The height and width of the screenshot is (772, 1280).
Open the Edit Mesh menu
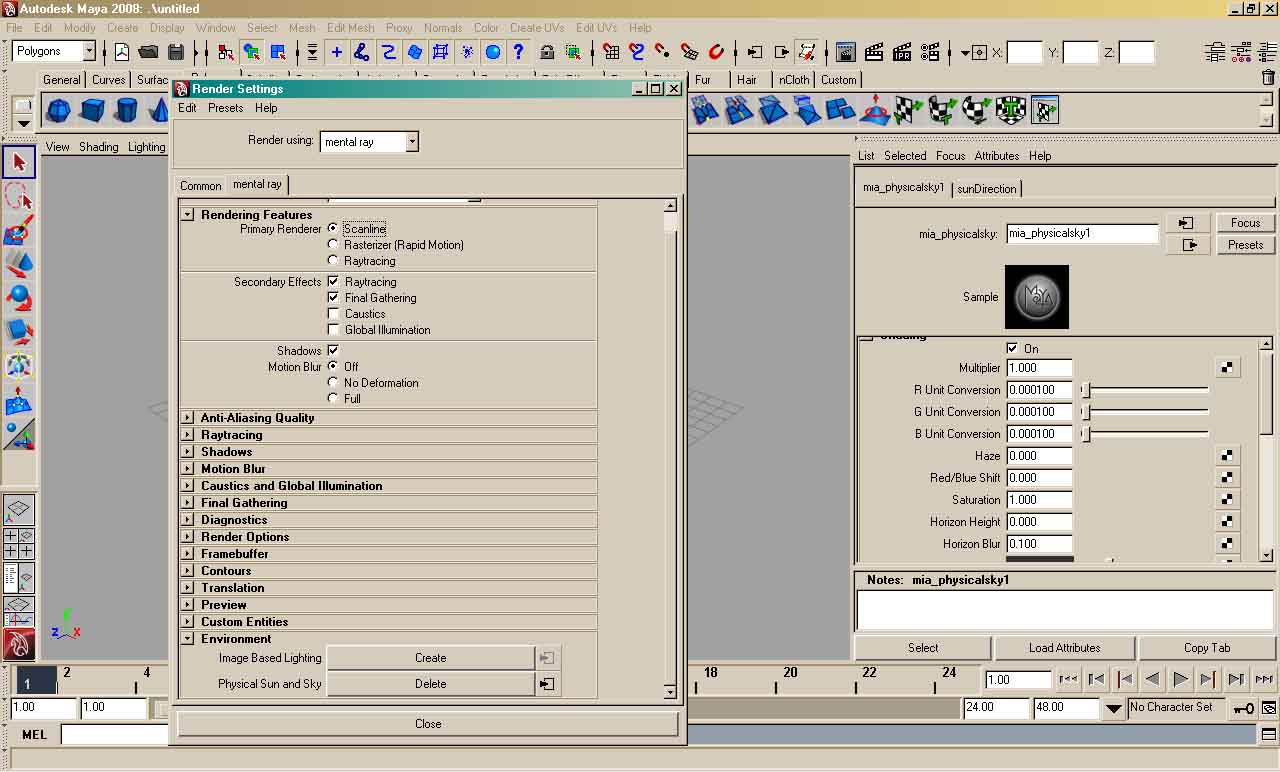350,28
